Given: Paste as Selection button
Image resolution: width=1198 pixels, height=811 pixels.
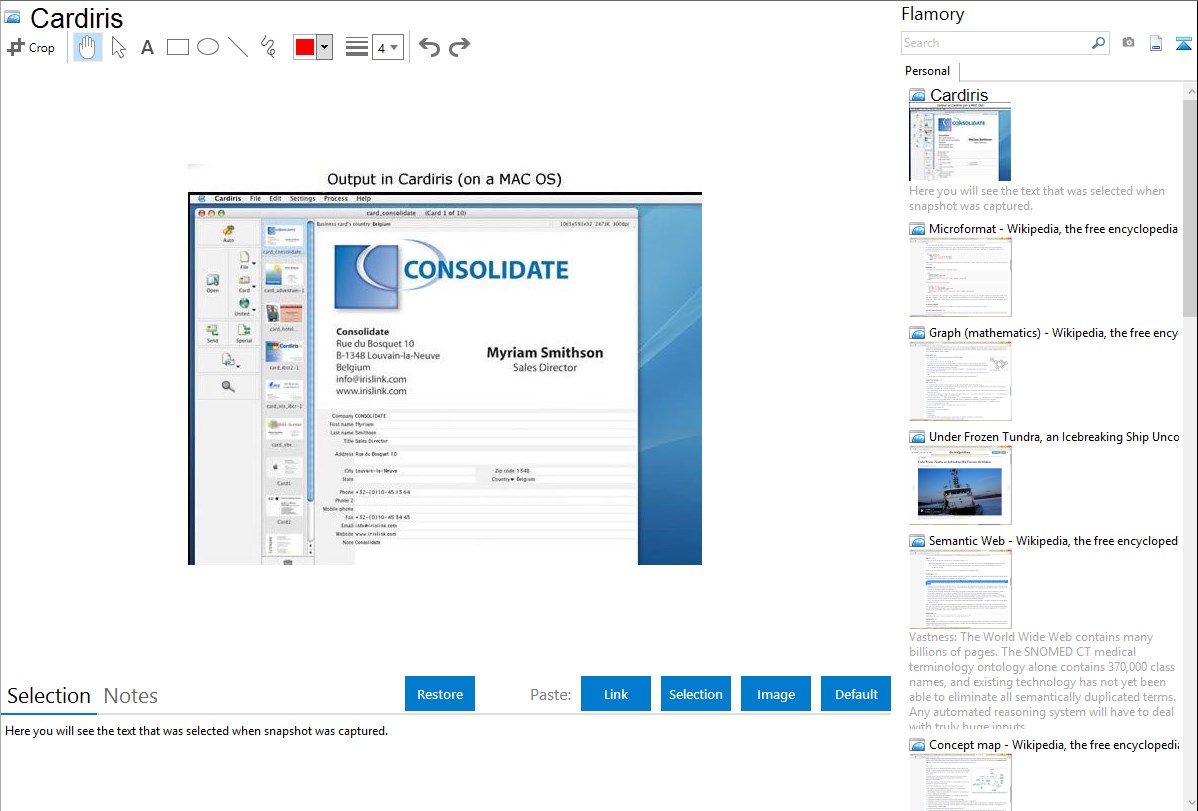Looking at the screenshot, I should [696, 694].
